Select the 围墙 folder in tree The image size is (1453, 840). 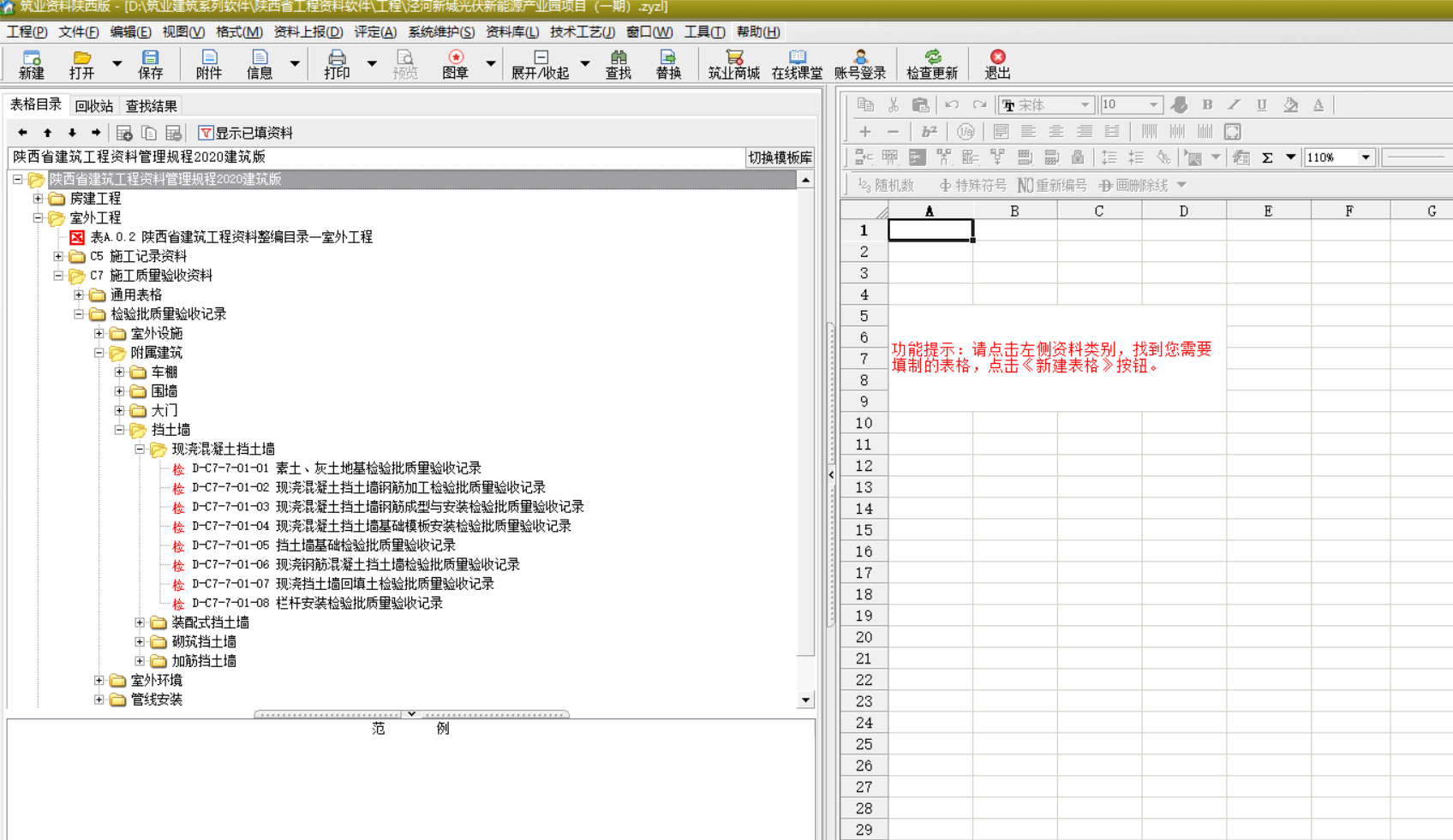pyautogui.click(x=164, y=391)
